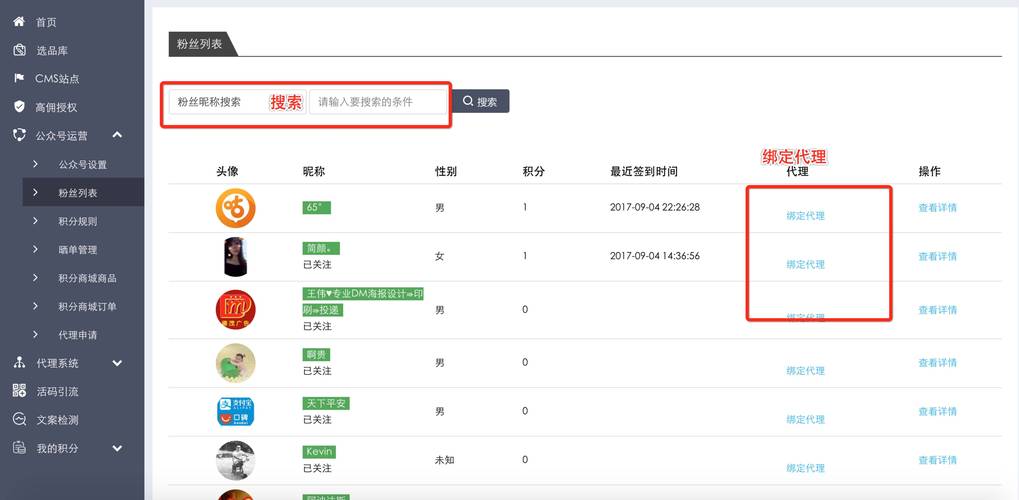This screenshot has width=1019, height=500.
Task: Click arrow beside 公众号设置
Action: 35,164
